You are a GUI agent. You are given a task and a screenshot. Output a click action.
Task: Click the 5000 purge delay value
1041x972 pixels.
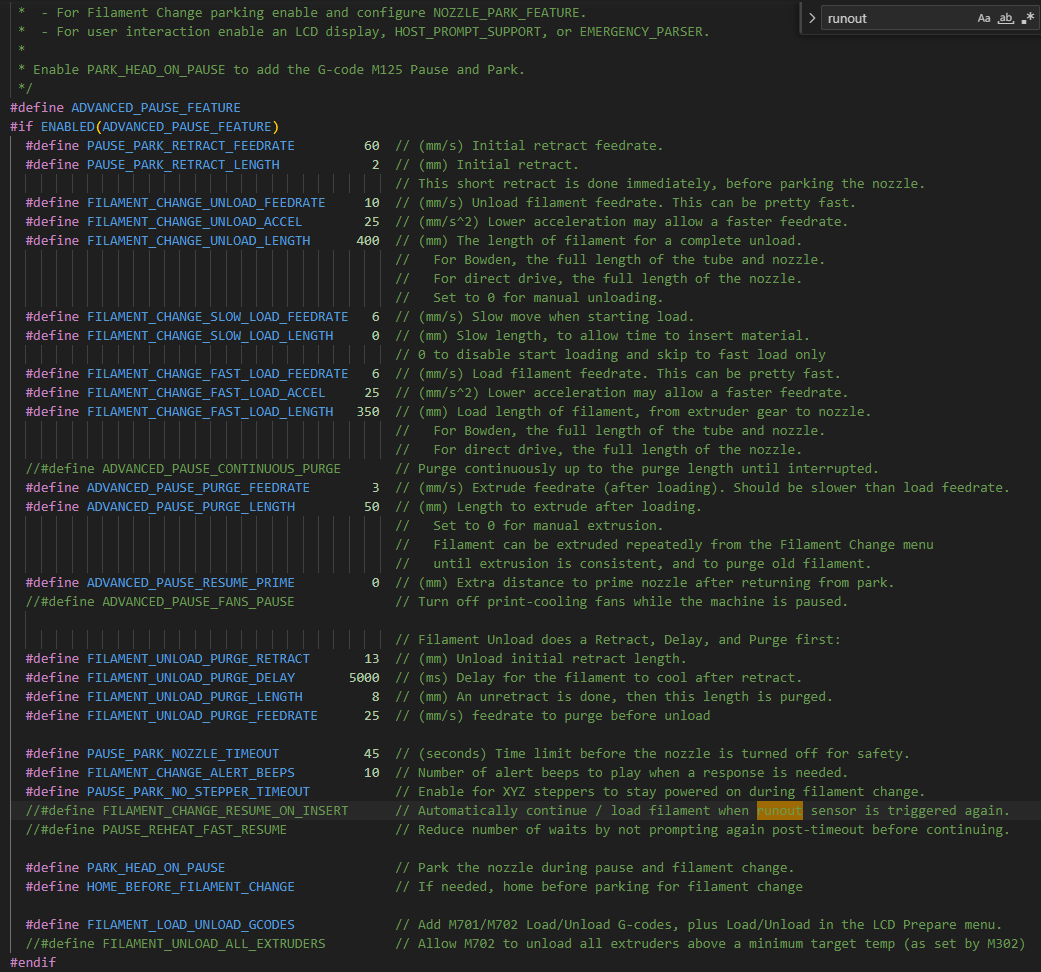pos(363,678)
